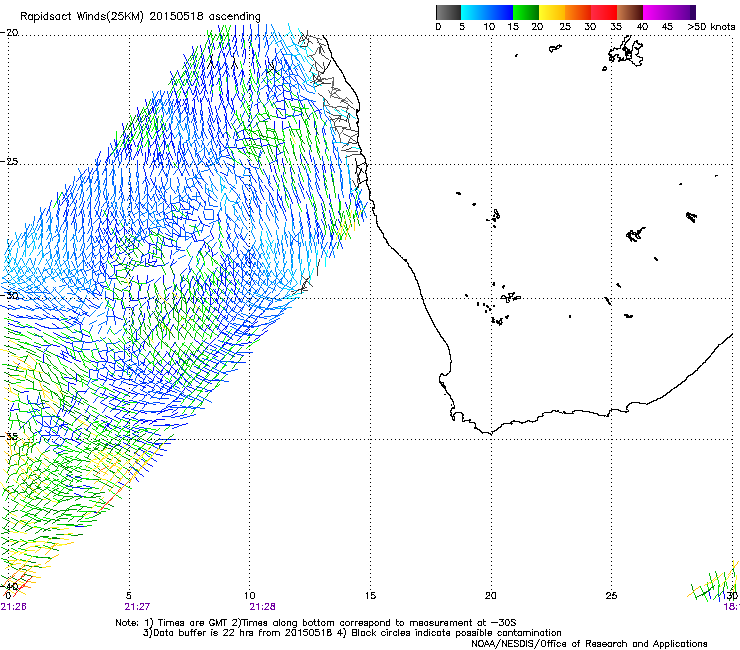Click the gray 0–5 knots color bar segment
Image resolution: width=740 pixels, height=650 pixels.
pos(448,12)
